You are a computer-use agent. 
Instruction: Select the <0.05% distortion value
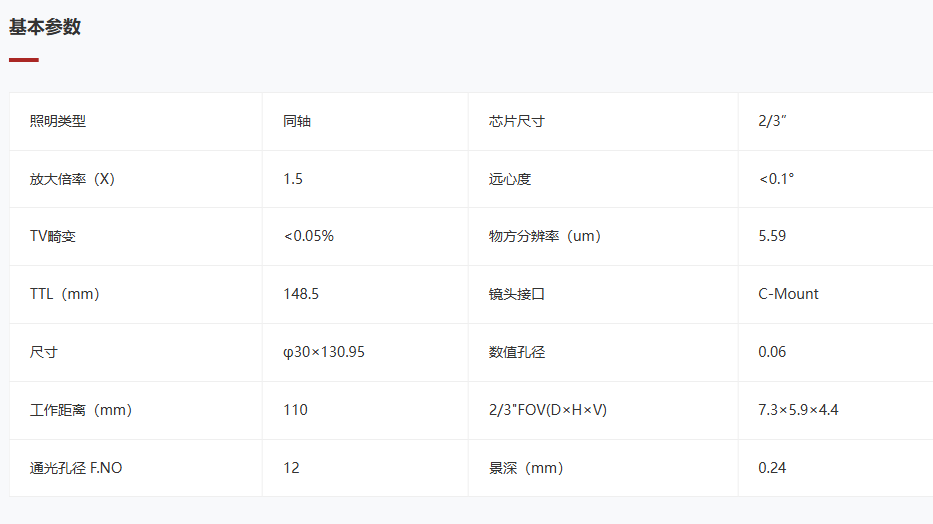click(x=308, y=237)
